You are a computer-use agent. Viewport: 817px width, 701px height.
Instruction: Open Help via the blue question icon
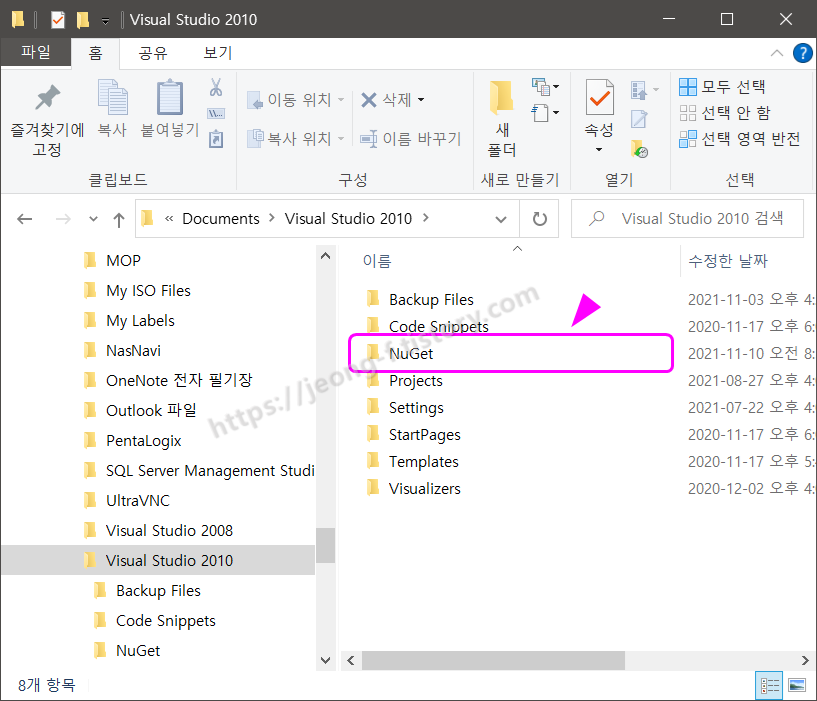point(802,53)
